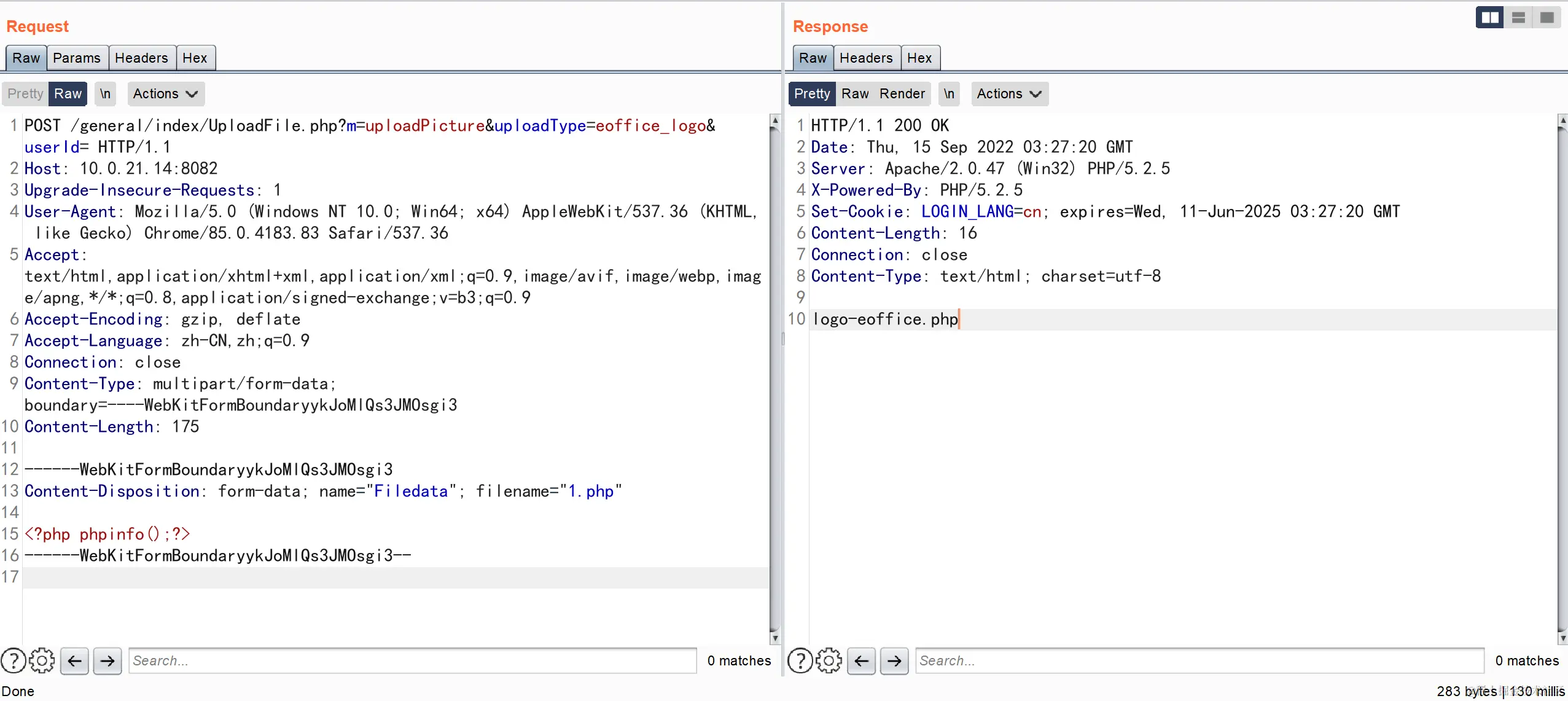Image resolution: width=1568 pixels, height=701 pixels.
Task: Open Response search settings gear
Action: pyautogui.click(x=829, y=660)
